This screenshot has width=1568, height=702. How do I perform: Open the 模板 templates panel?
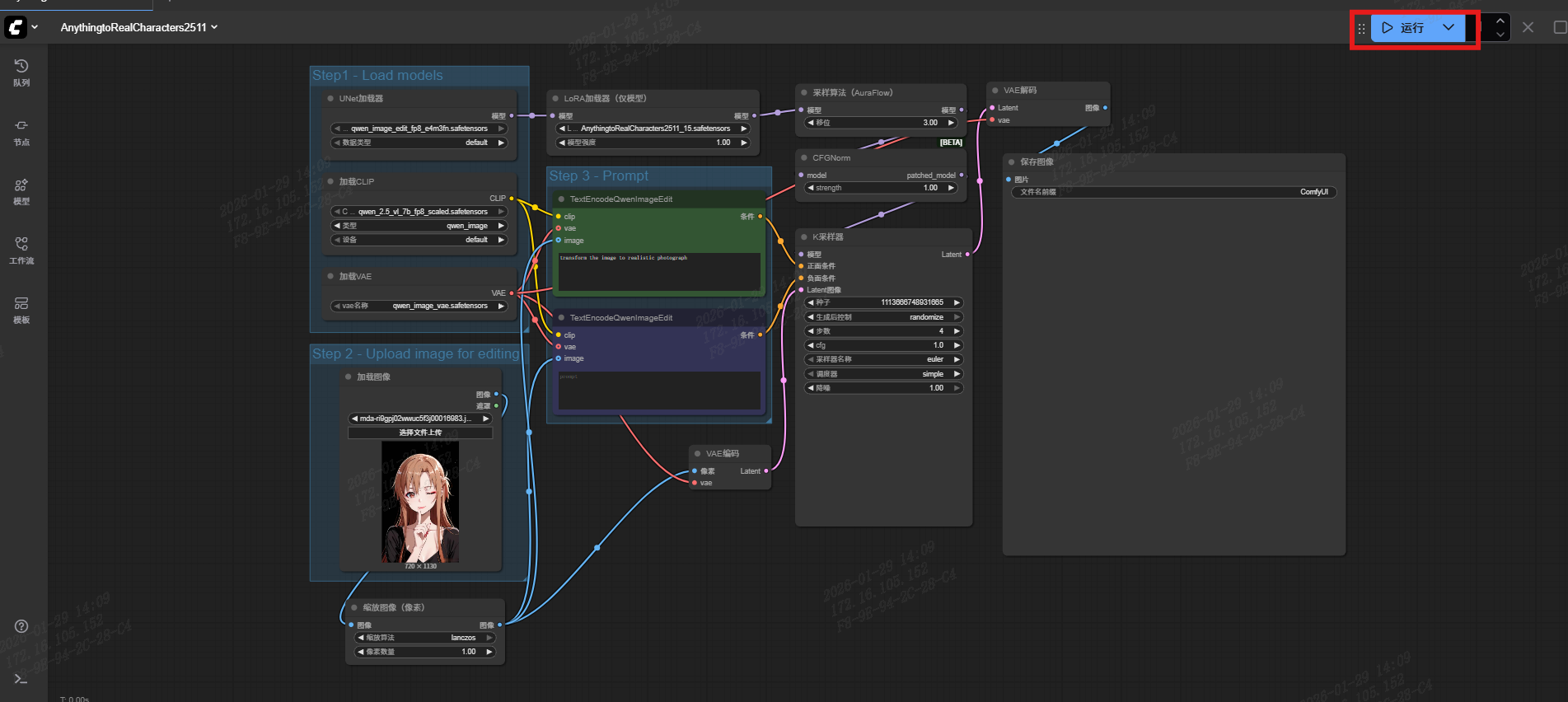(x=21, y=310)
